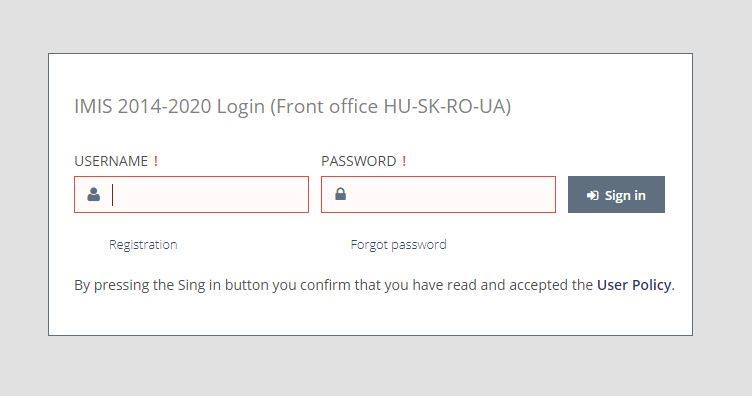Viewport: 752px width, 396px height.
Task: Focus the USERNAME text input box
Action: coord(191,194)
